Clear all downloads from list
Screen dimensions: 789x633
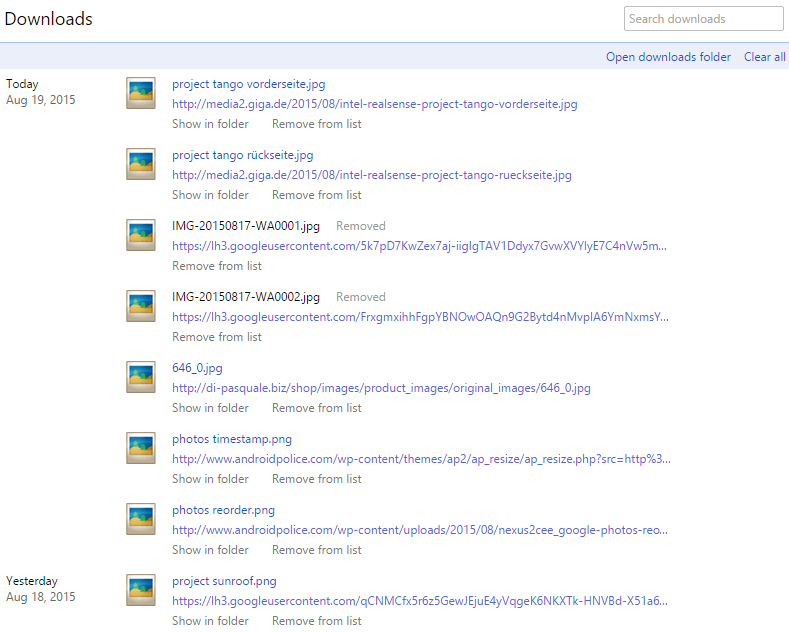(764, 57)
